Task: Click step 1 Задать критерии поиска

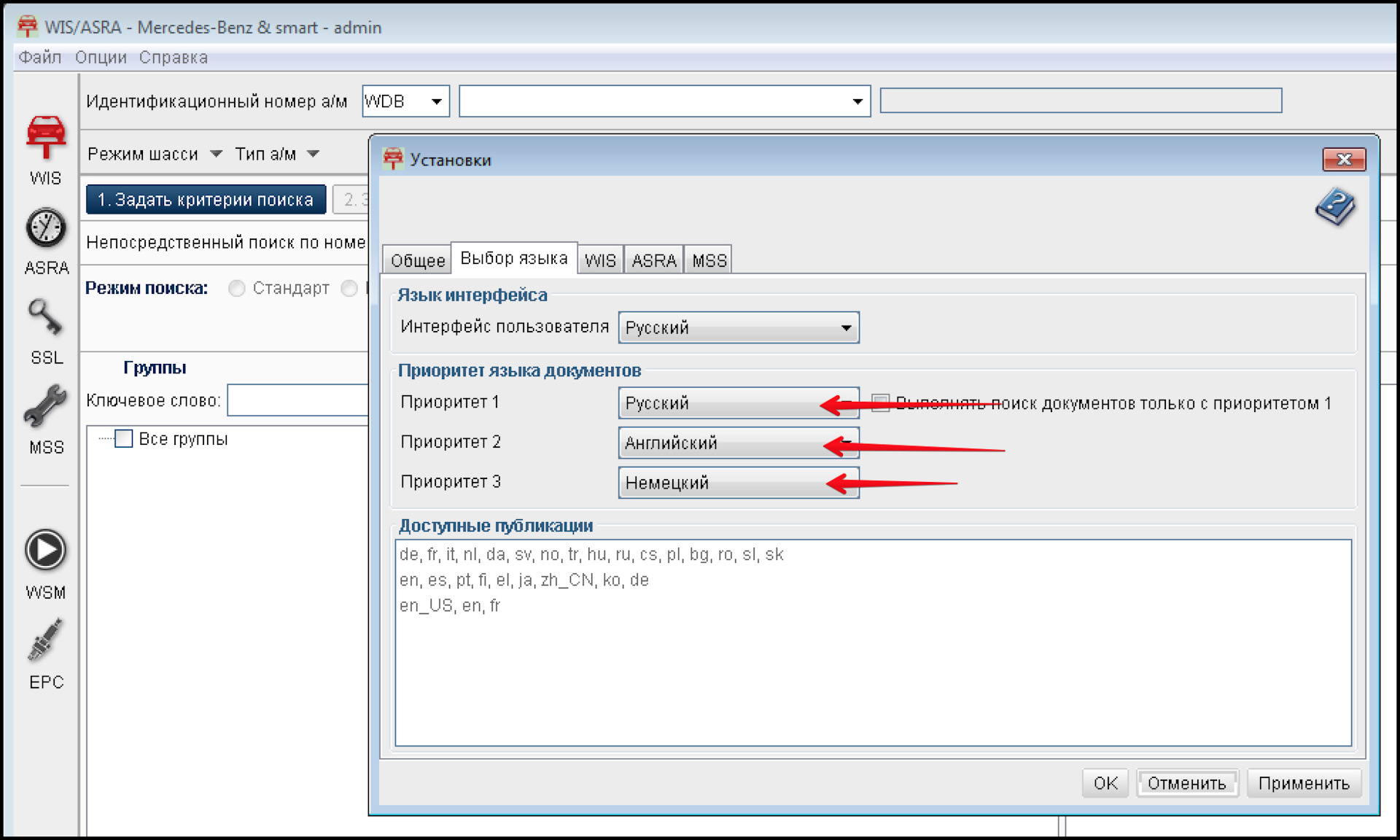Action: point(206,199)
